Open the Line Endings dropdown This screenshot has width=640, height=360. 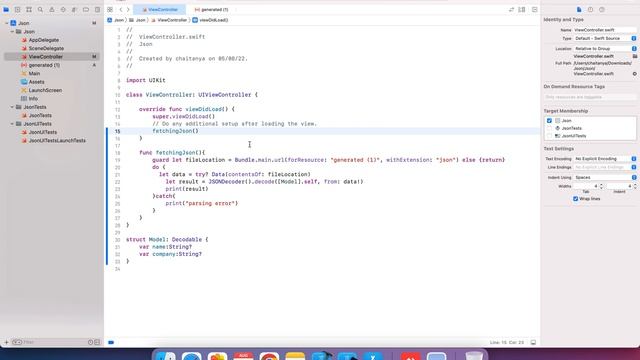605,167
